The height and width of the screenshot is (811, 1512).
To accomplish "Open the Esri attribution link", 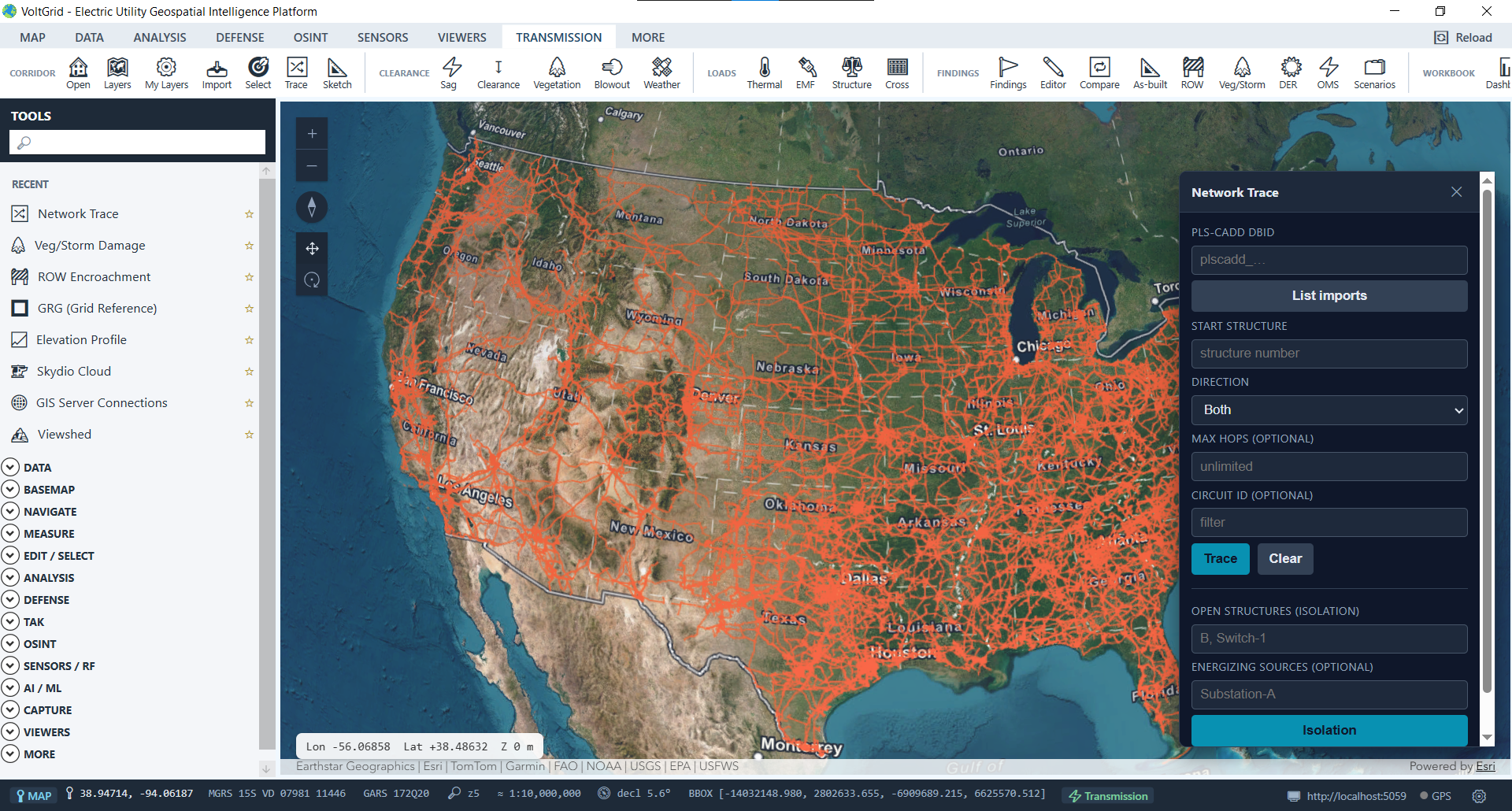I will pos(1485,766).
